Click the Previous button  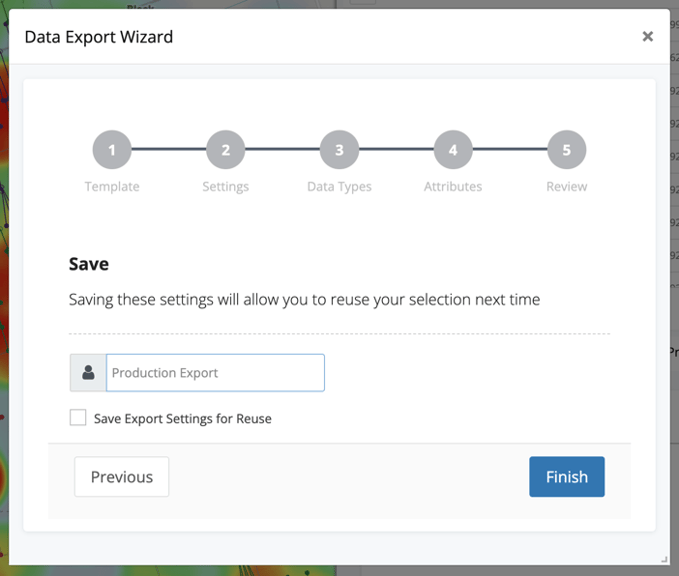(122, 477)
